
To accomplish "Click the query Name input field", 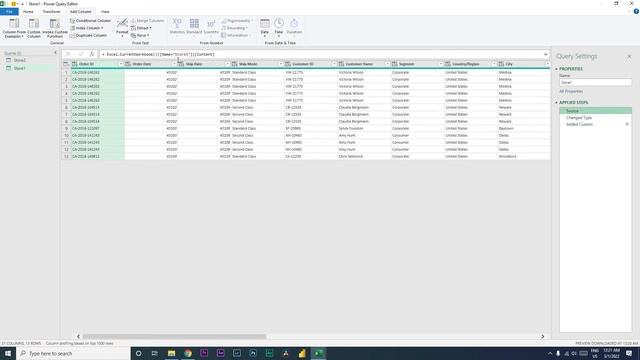I will point(596,82).
